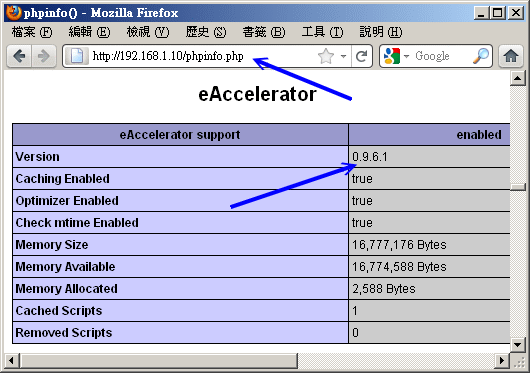Click the vertical scrollbar thumb

(x=517, y=187)
